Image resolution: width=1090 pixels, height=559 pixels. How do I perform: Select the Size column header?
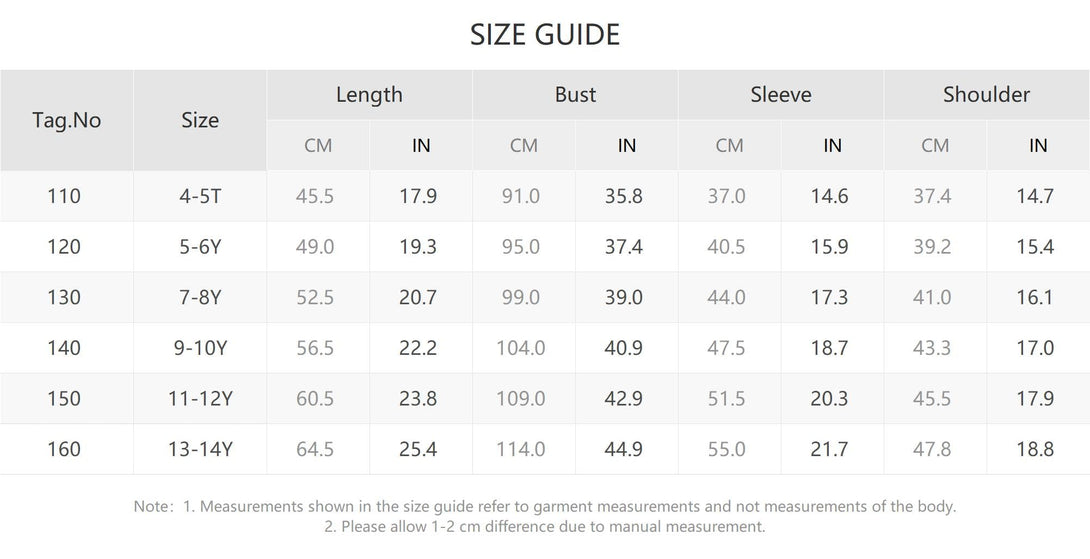200,120
